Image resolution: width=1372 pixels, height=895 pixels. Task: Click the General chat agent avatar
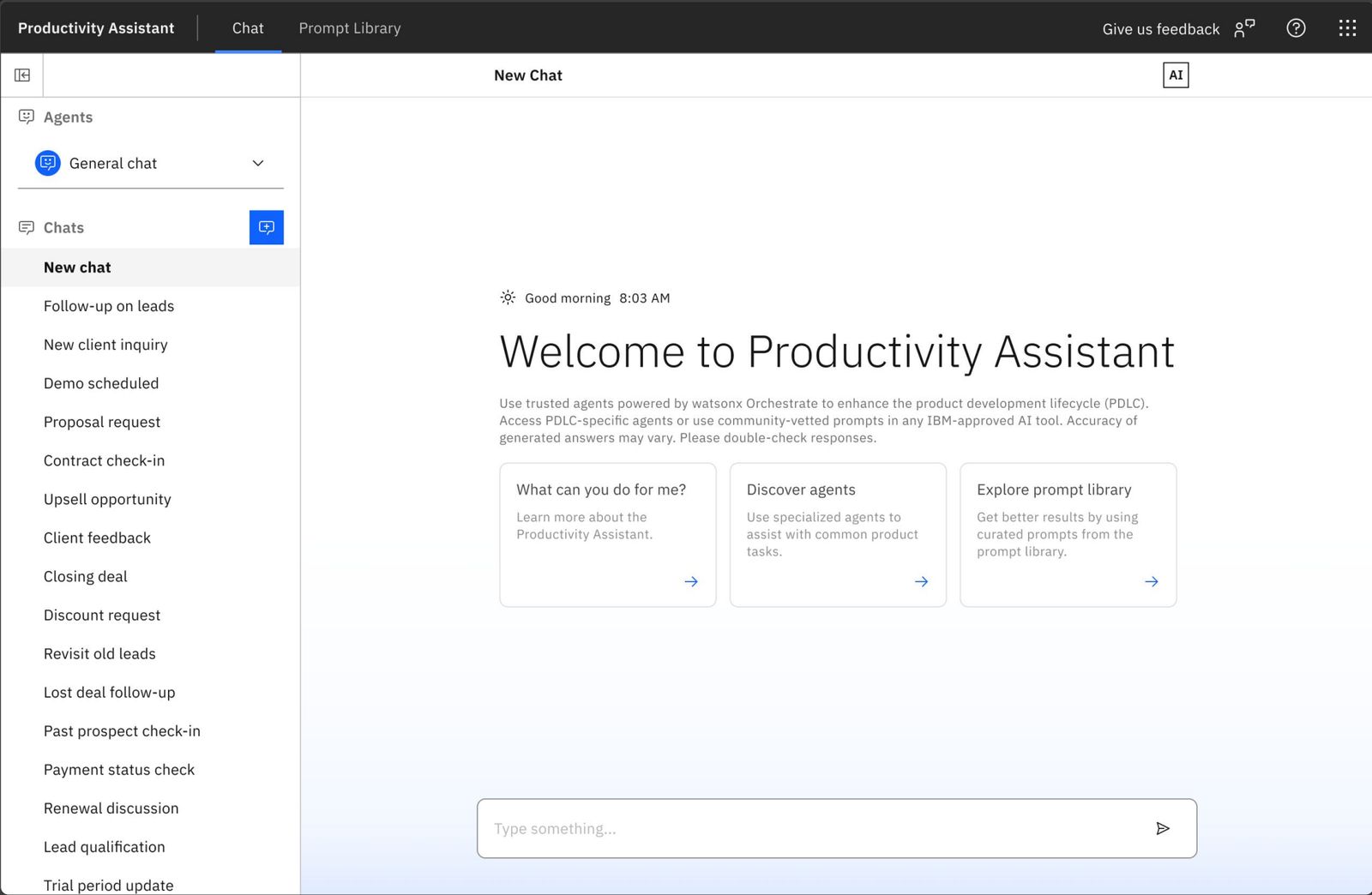point(48,163)
